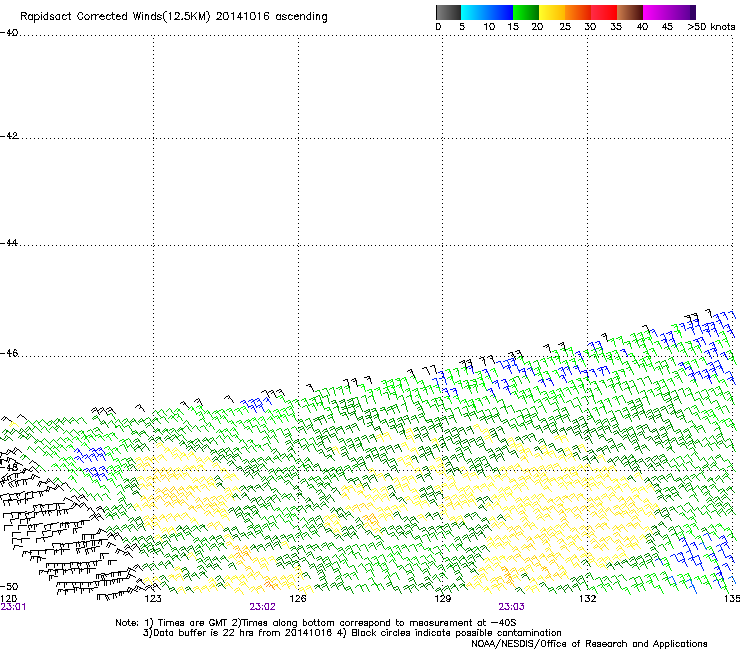740x650 pixels.
Task: Click the red 30-35 knots legend color
Action: tap(604, 12)
